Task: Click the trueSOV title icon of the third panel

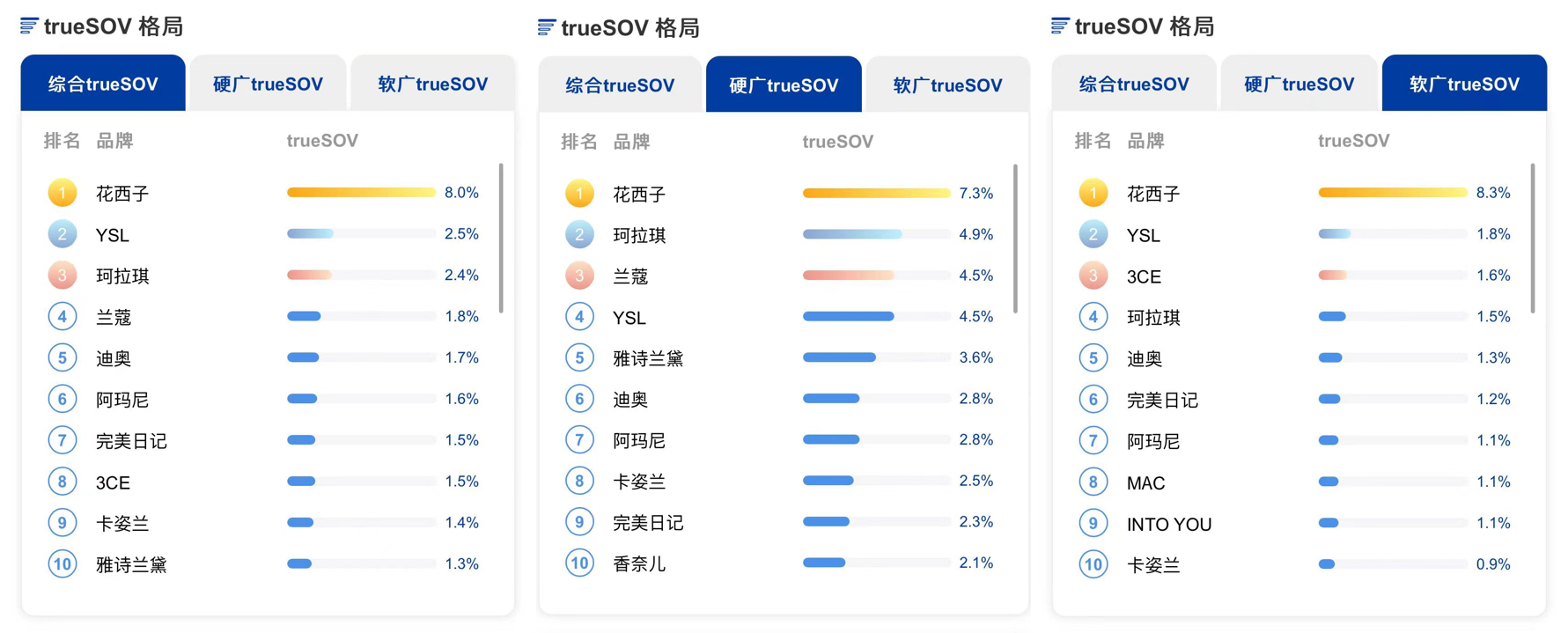Action: 1060,26
